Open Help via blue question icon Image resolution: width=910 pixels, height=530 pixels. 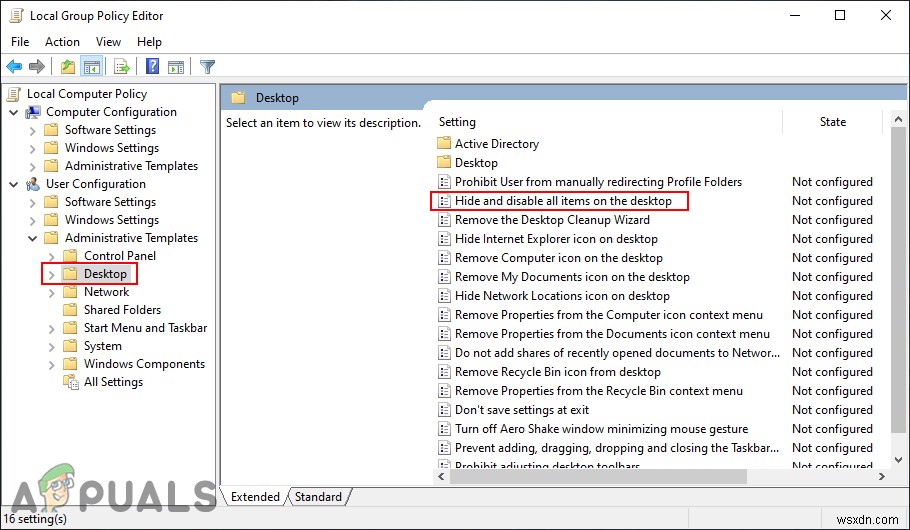(x=153, y=67)
